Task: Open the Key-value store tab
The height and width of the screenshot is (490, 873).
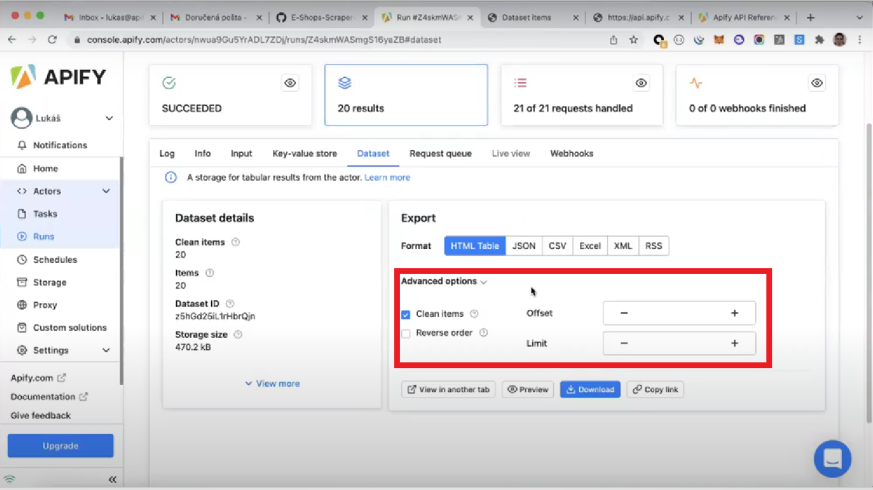Action: pos(305,154)
